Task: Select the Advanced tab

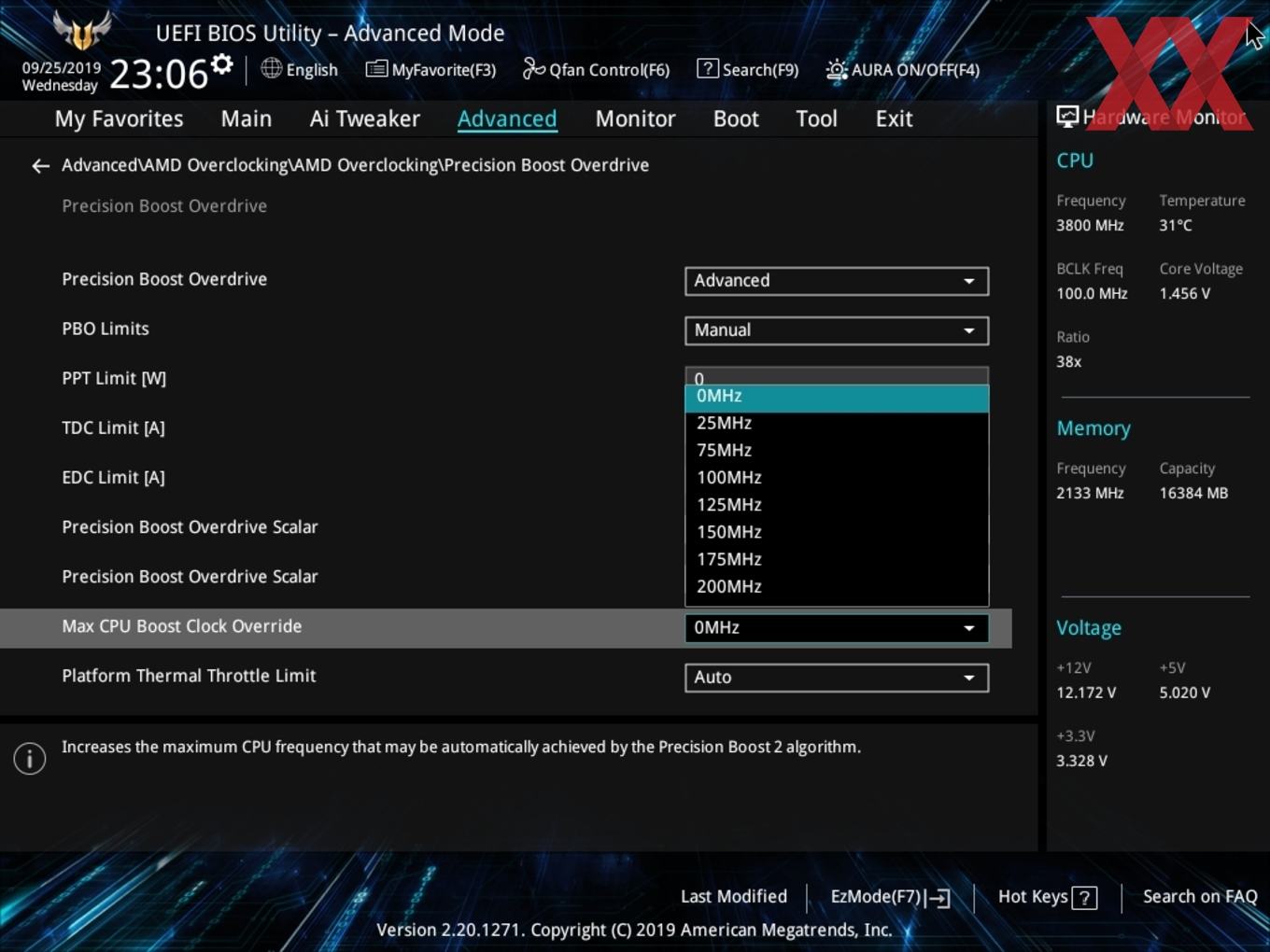Action: point(507,119)
